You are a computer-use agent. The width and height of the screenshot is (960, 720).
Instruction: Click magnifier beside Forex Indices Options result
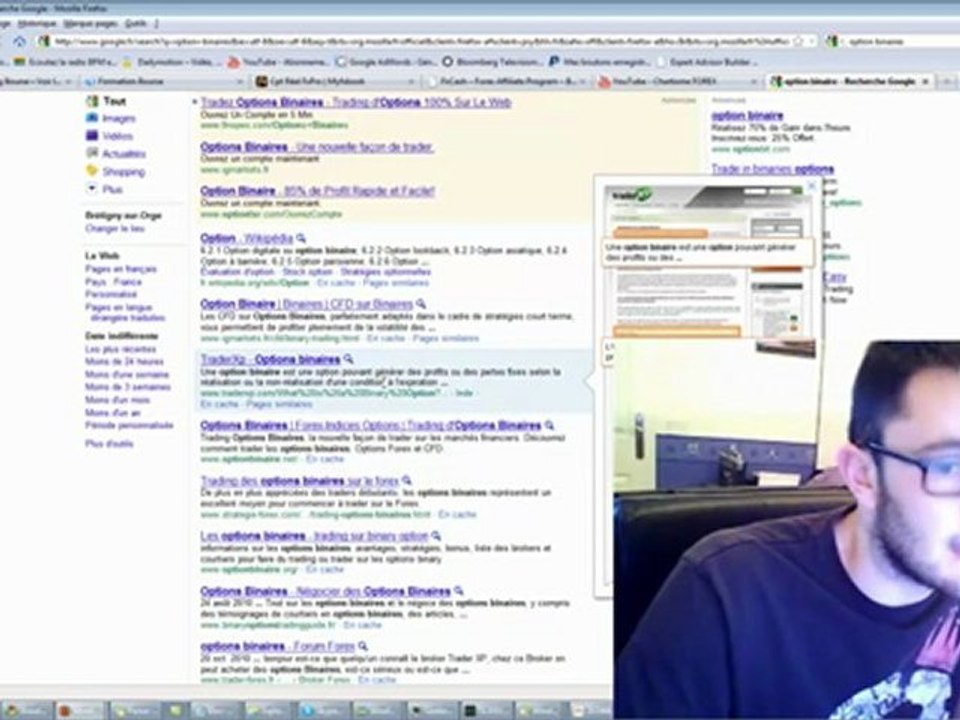(549, 425)
